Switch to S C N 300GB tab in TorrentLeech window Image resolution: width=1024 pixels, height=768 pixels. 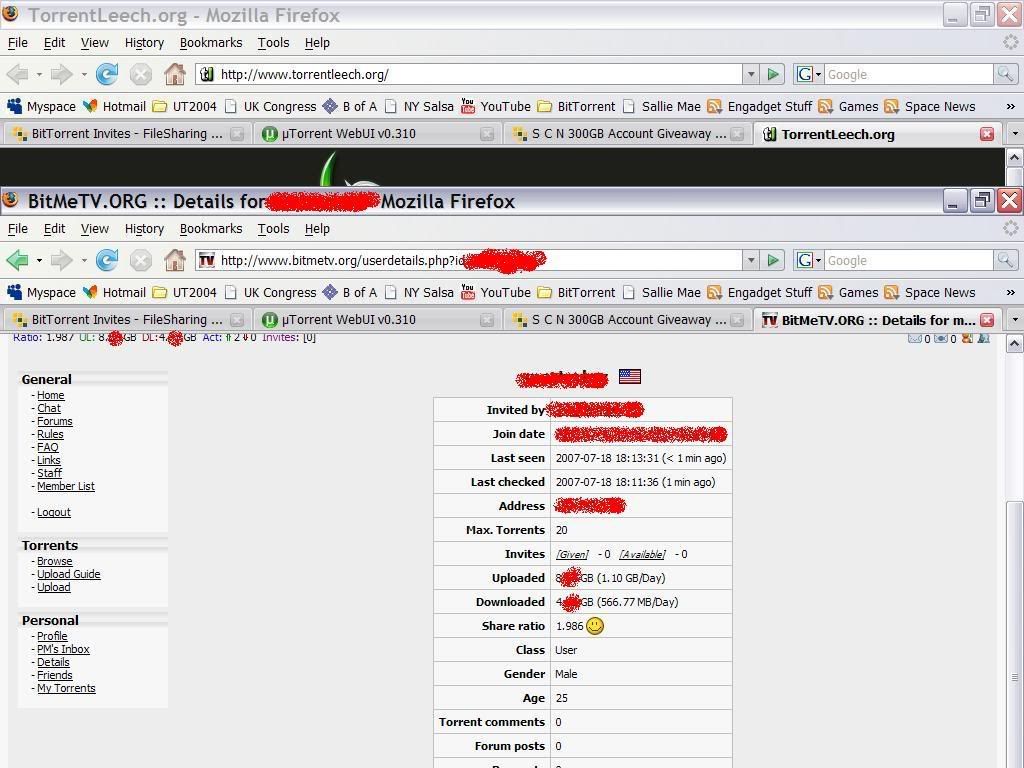click(629, 133)
